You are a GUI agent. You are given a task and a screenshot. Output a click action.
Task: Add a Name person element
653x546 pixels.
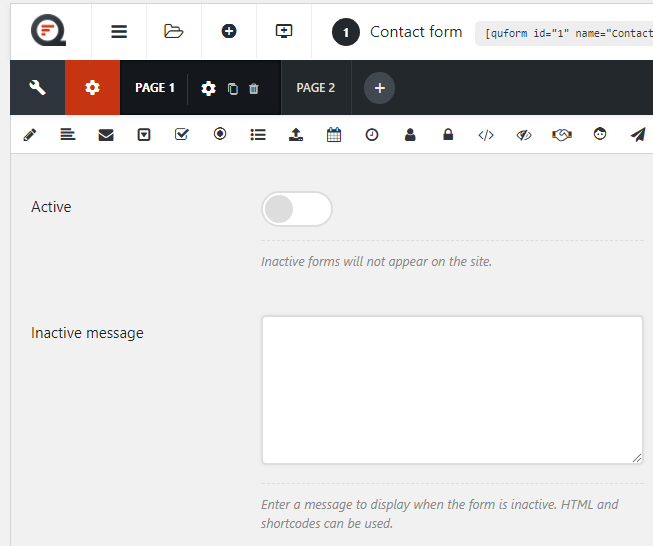(x=410, y=135)
